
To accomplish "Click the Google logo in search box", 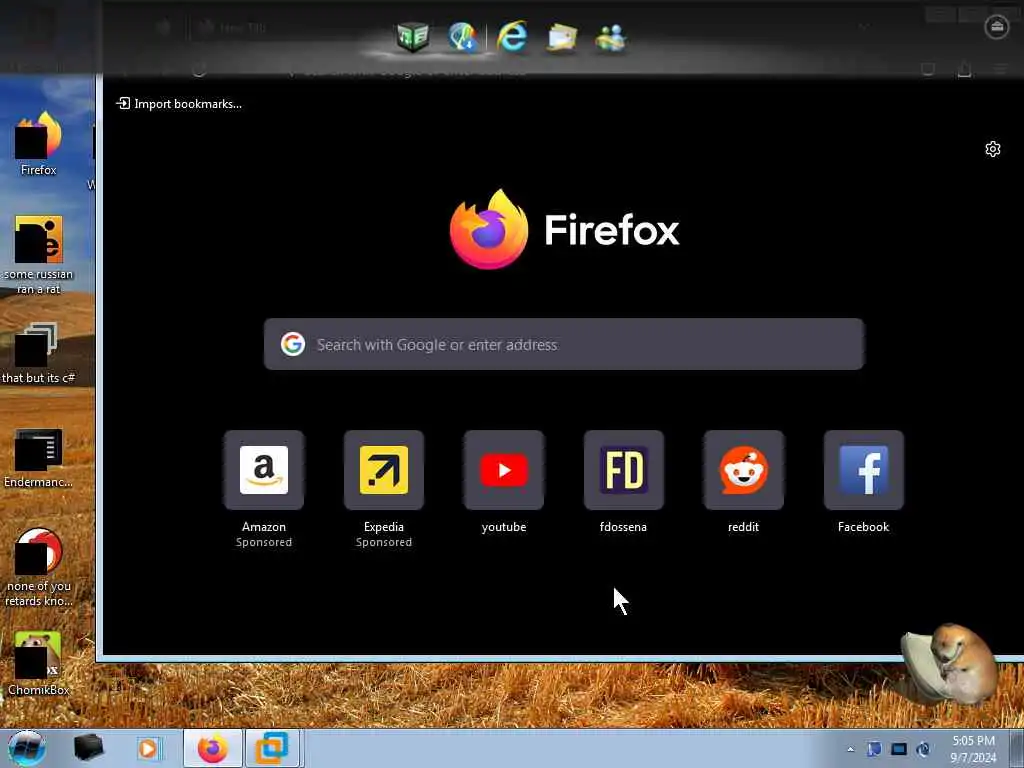I will [293, 344].
